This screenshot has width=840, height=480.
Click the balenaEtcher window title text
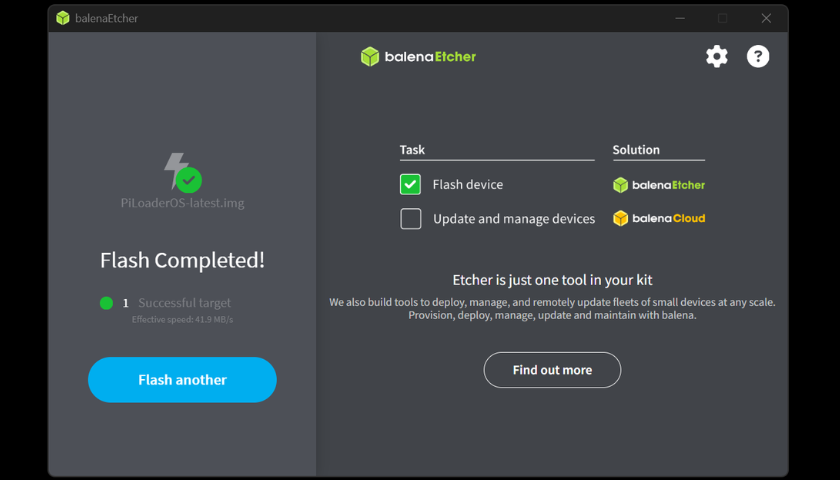[106, 18]
